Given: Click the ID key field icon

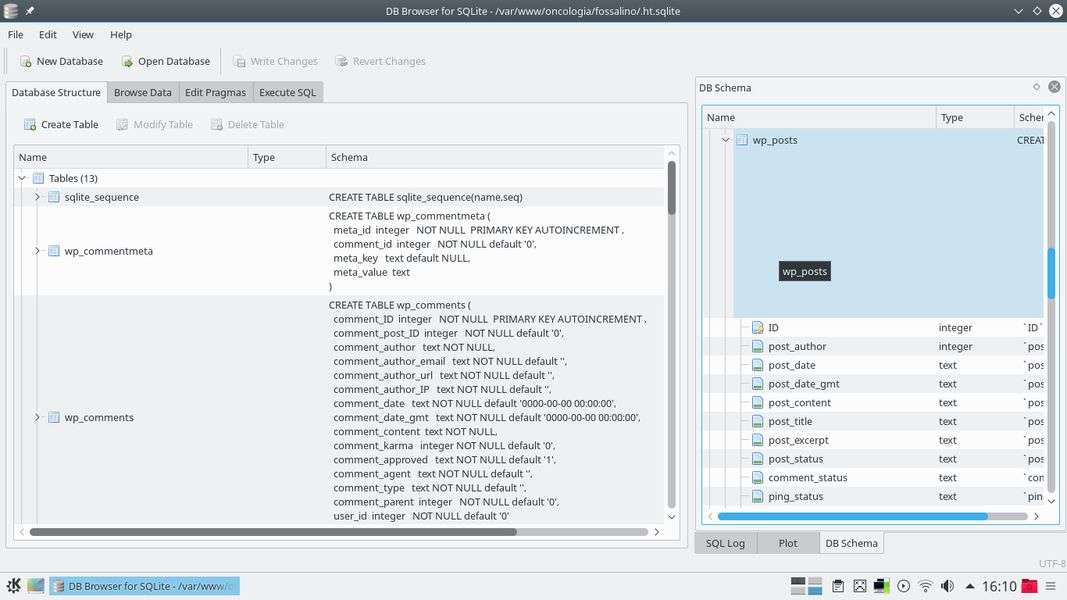Looking at the screenshot, I should click(x=758, y=328).
